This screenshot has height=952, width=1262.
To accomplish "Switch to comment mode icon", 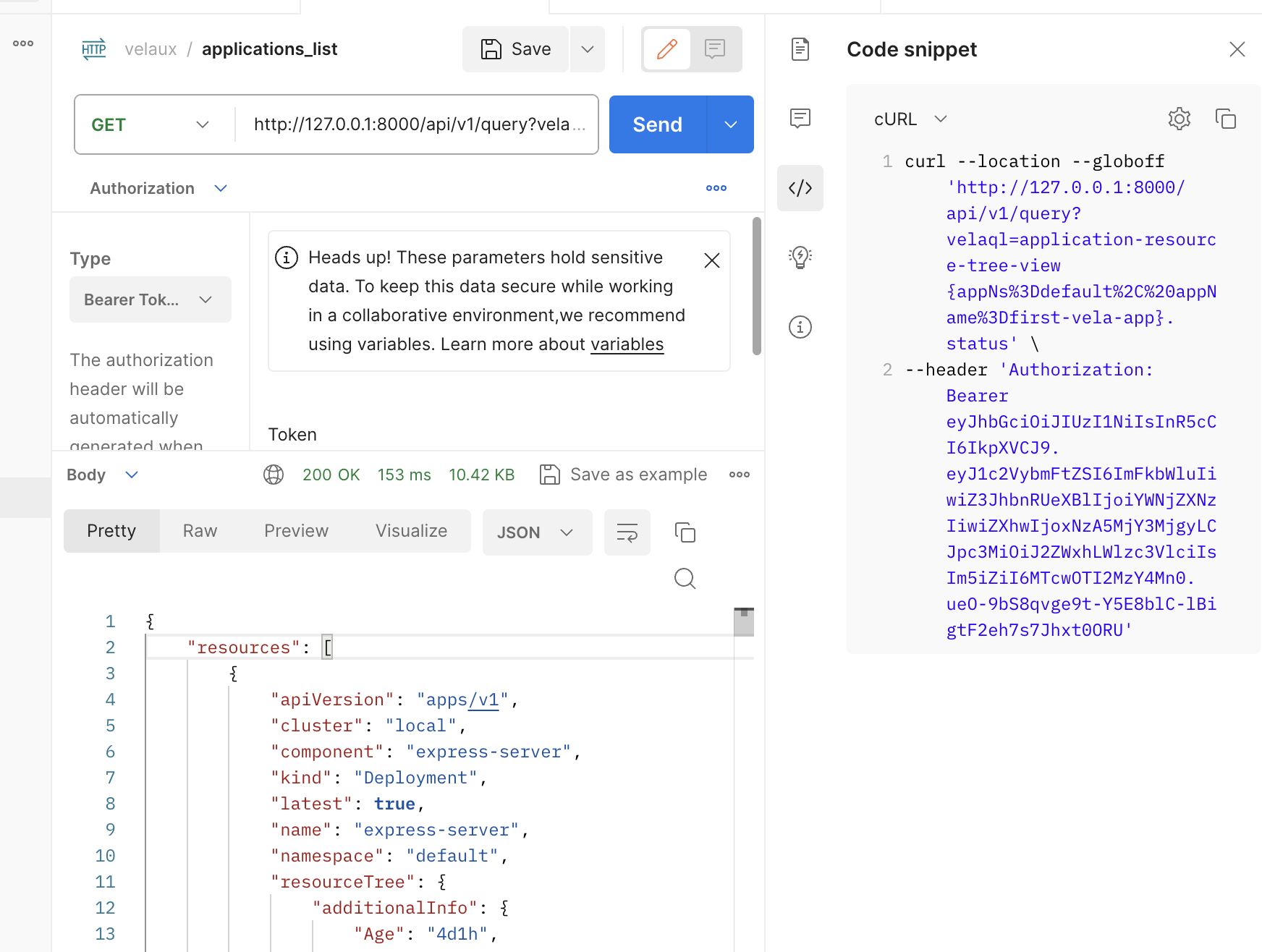I will 715,49.
